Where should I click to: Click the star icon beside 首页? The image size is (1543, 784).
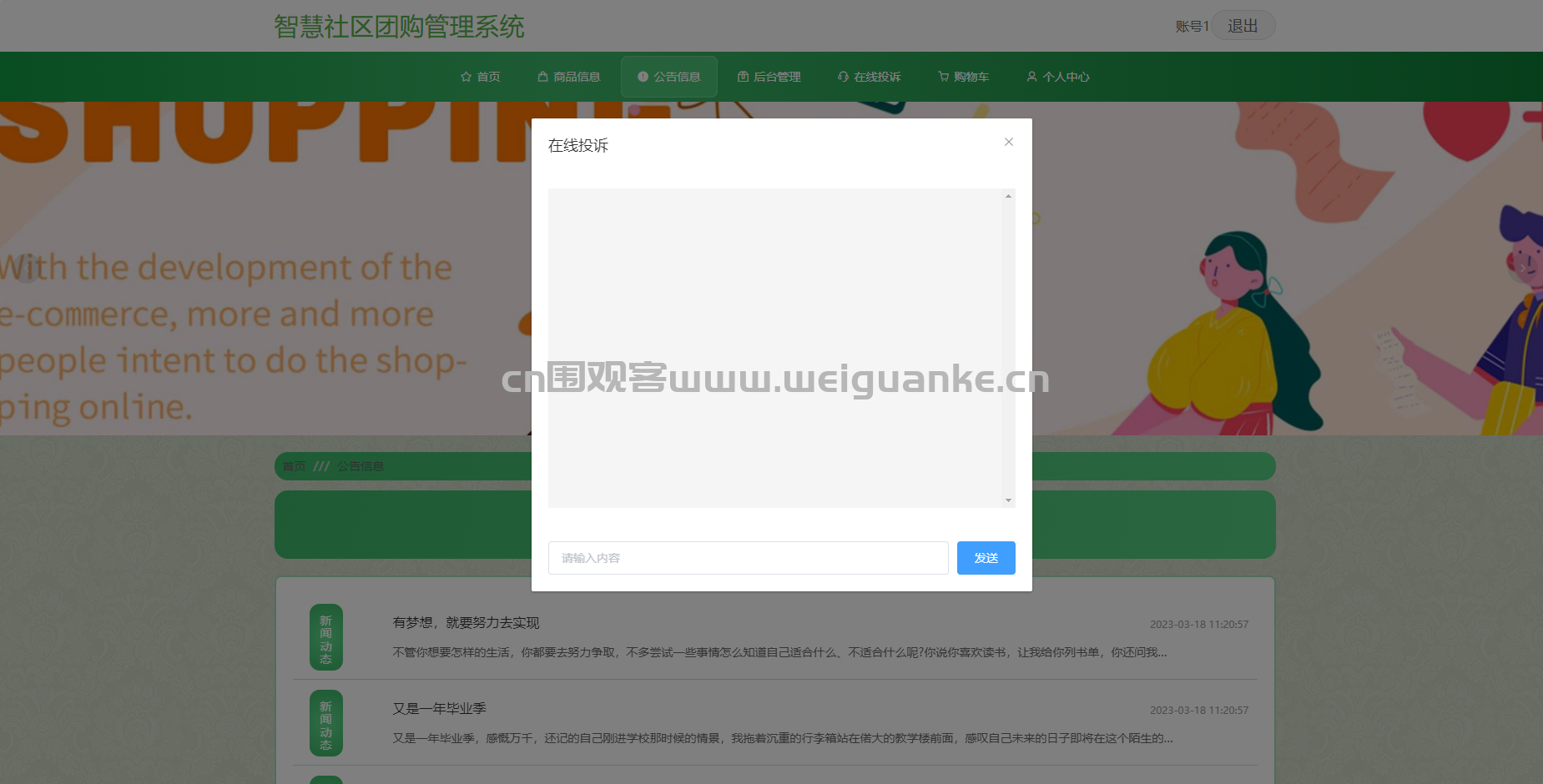[466, 77]
